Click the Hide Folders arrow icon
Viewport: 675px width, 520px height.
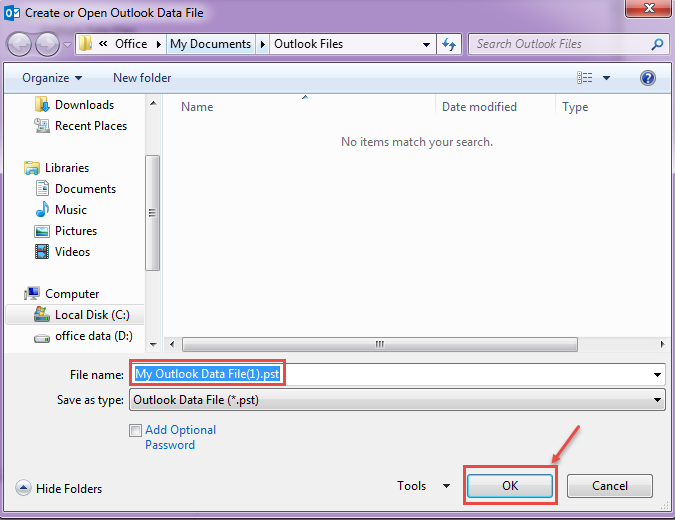pos(23,488)
